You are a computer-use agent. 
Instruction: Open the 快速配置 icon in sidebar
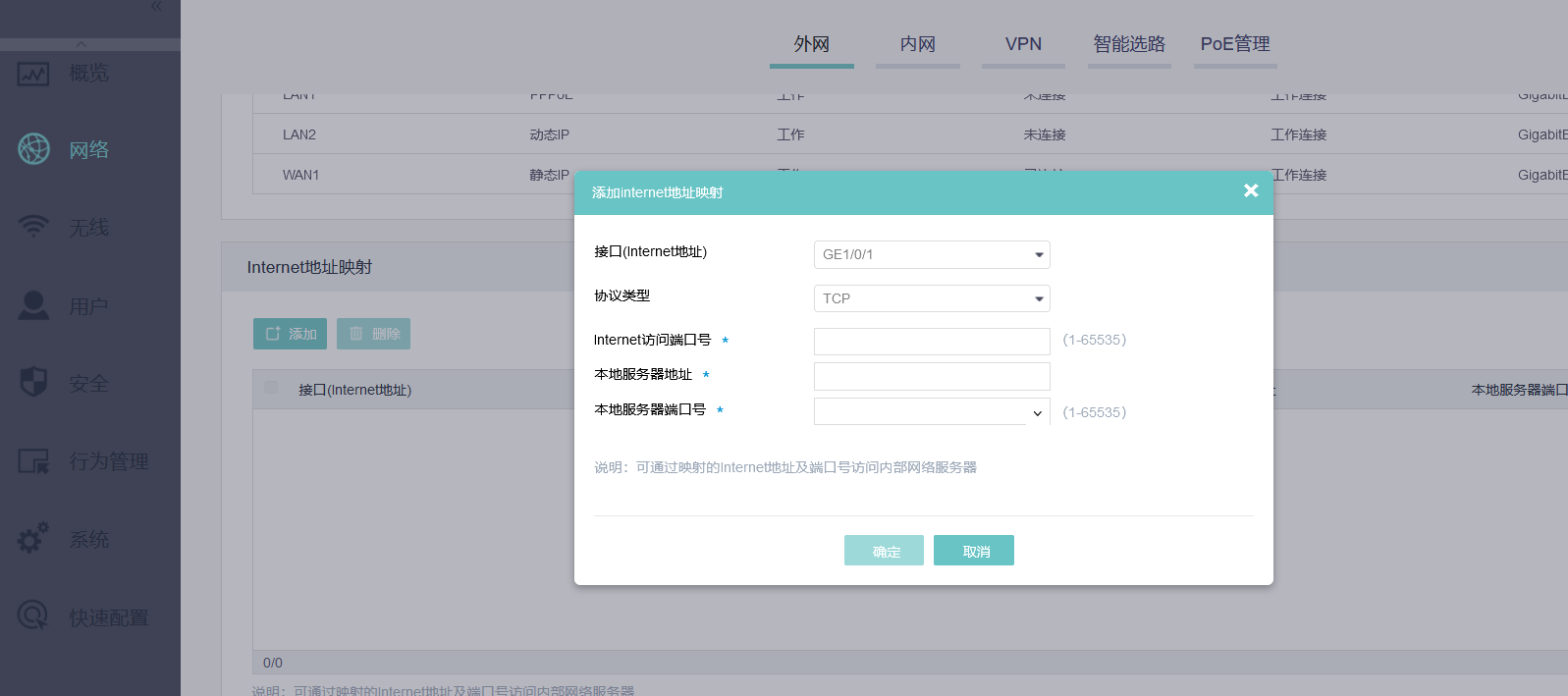pyautogui.click(x=33, y=616)
